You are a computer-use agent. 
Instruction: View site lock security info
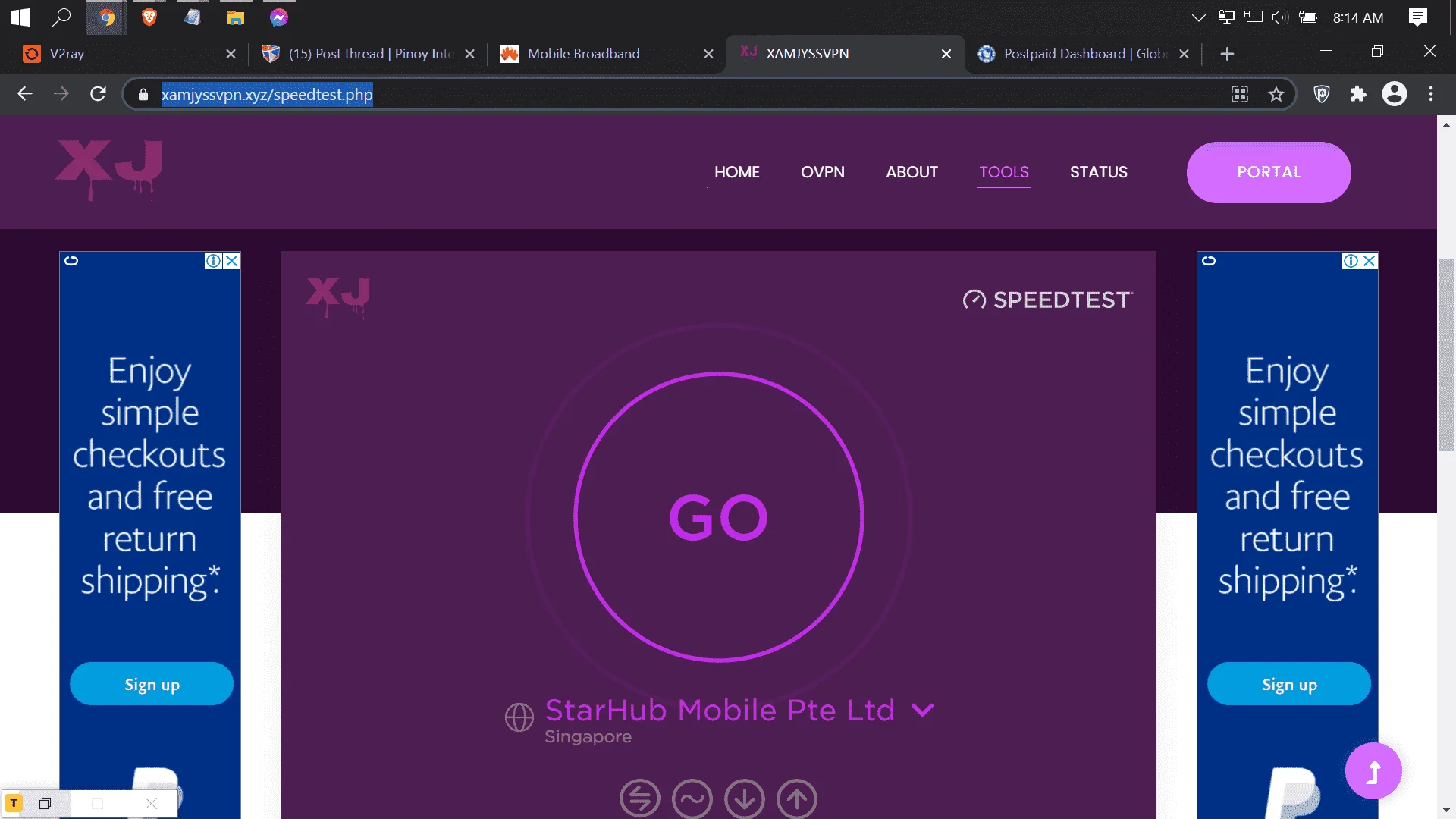point(143,95)
